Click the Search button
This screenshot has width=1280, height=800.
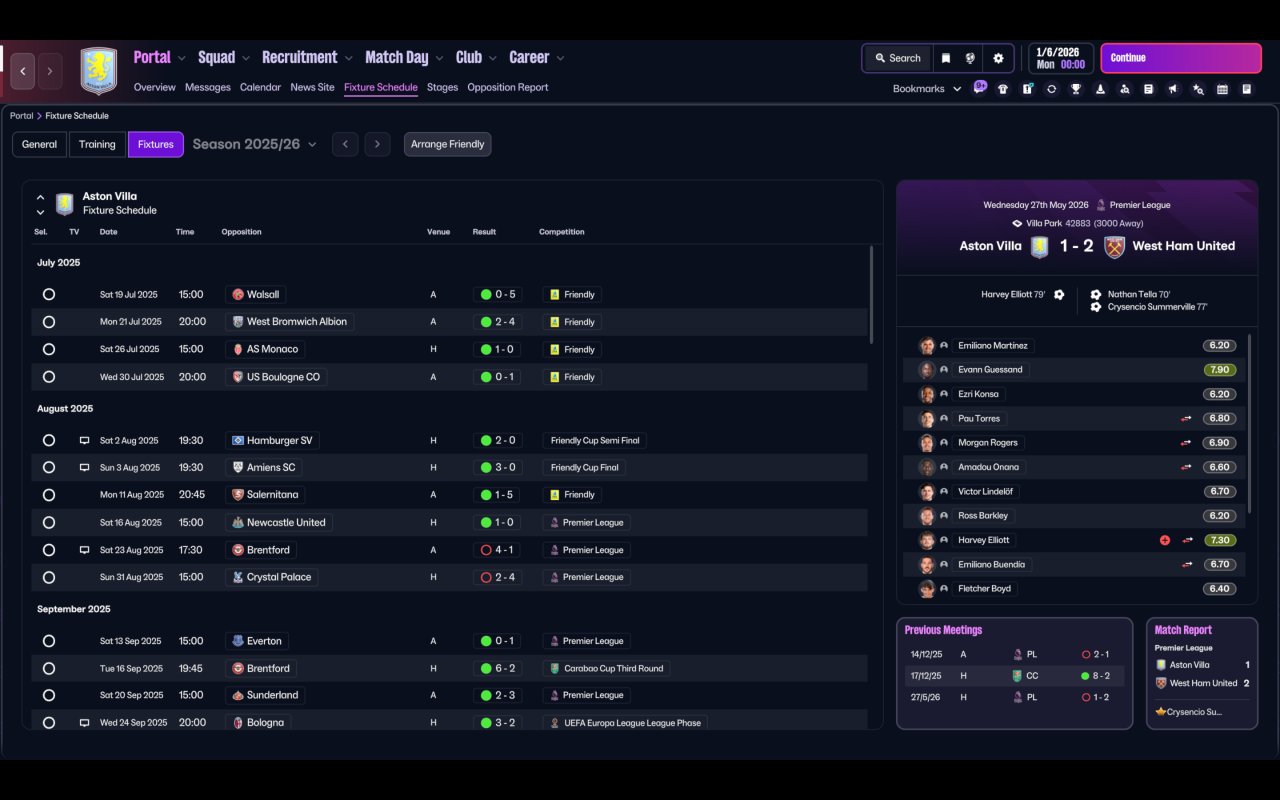pyautogui.click(x=897, y=58)
